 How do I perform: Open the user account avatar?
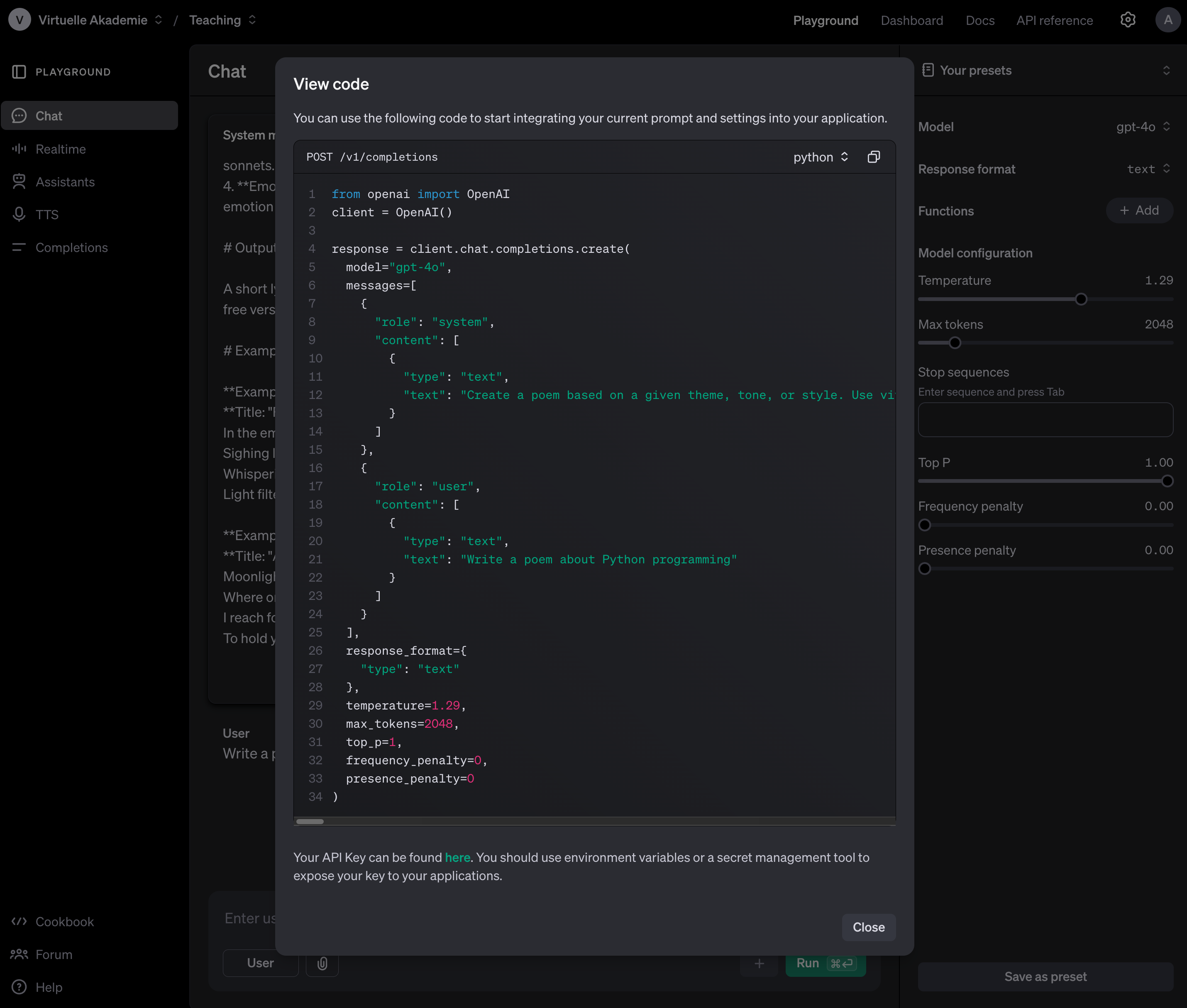1167,20
